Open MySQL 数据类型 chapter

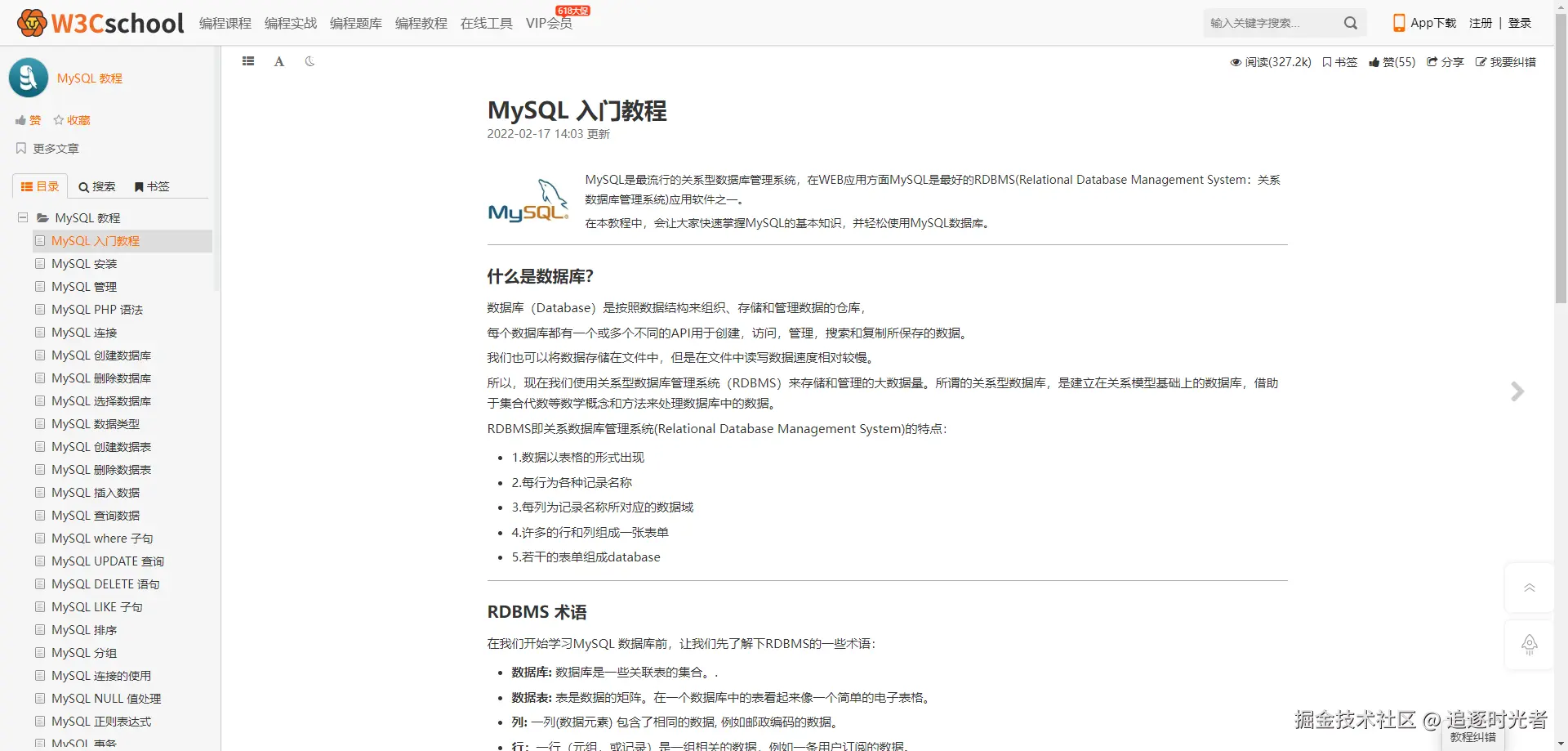pyautogui.click(x=96, y=424)
